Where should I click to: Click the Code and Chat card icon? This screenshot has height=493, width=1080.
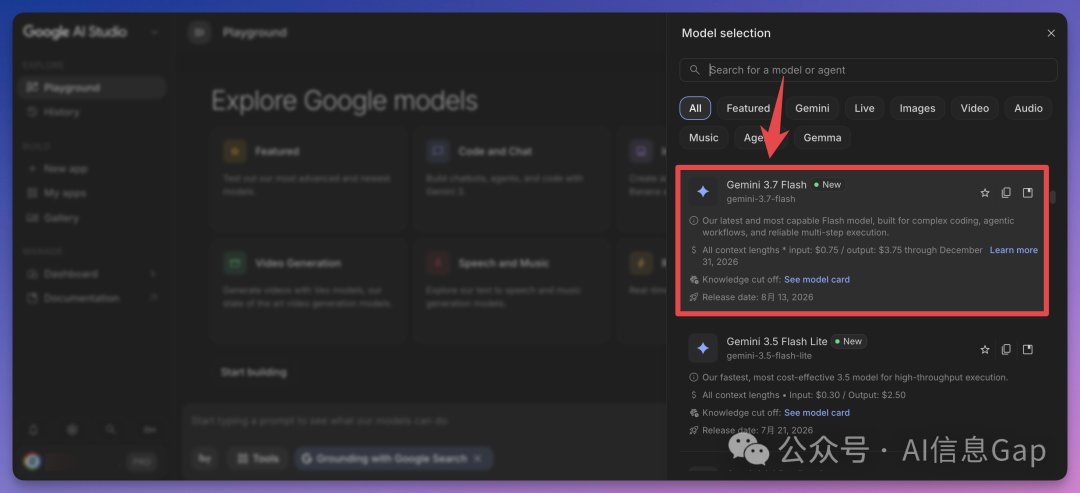point(437,151)
